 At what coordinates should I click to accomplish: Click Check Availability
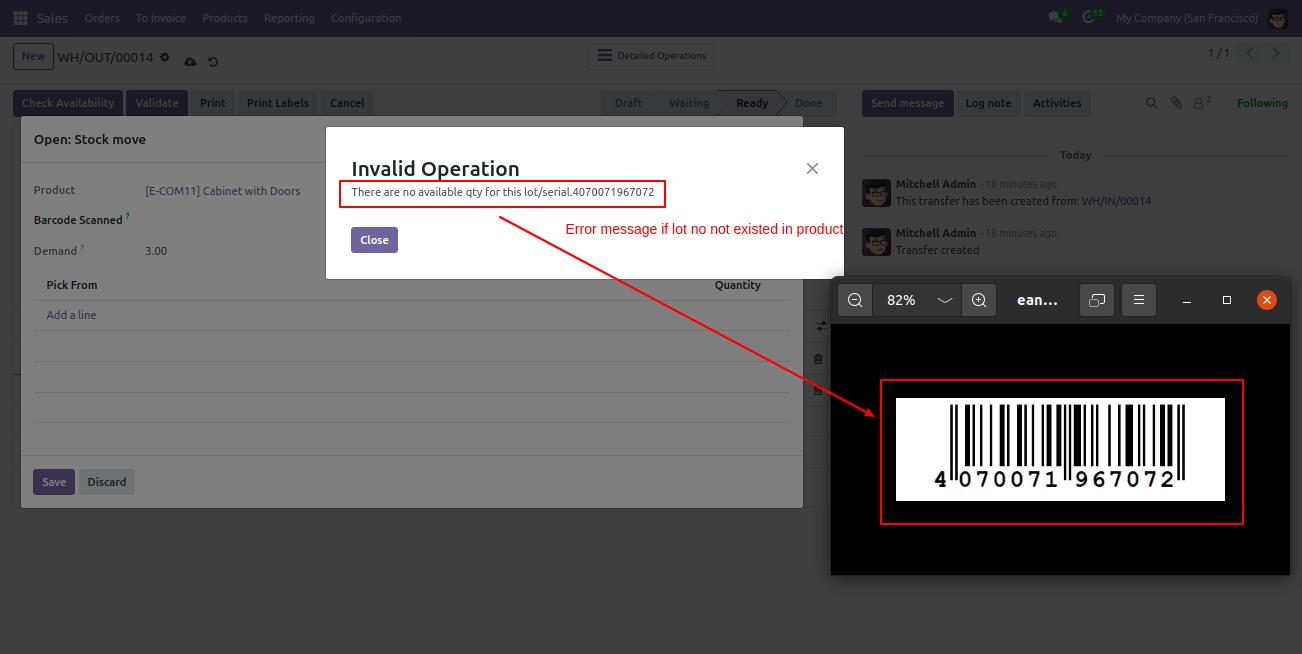(x=68, y=103)
